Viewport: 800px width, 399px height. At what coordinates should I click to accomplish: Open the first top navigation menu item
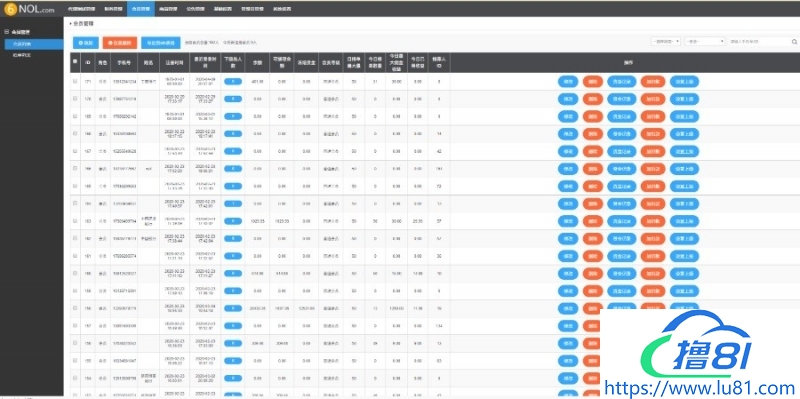82,9
